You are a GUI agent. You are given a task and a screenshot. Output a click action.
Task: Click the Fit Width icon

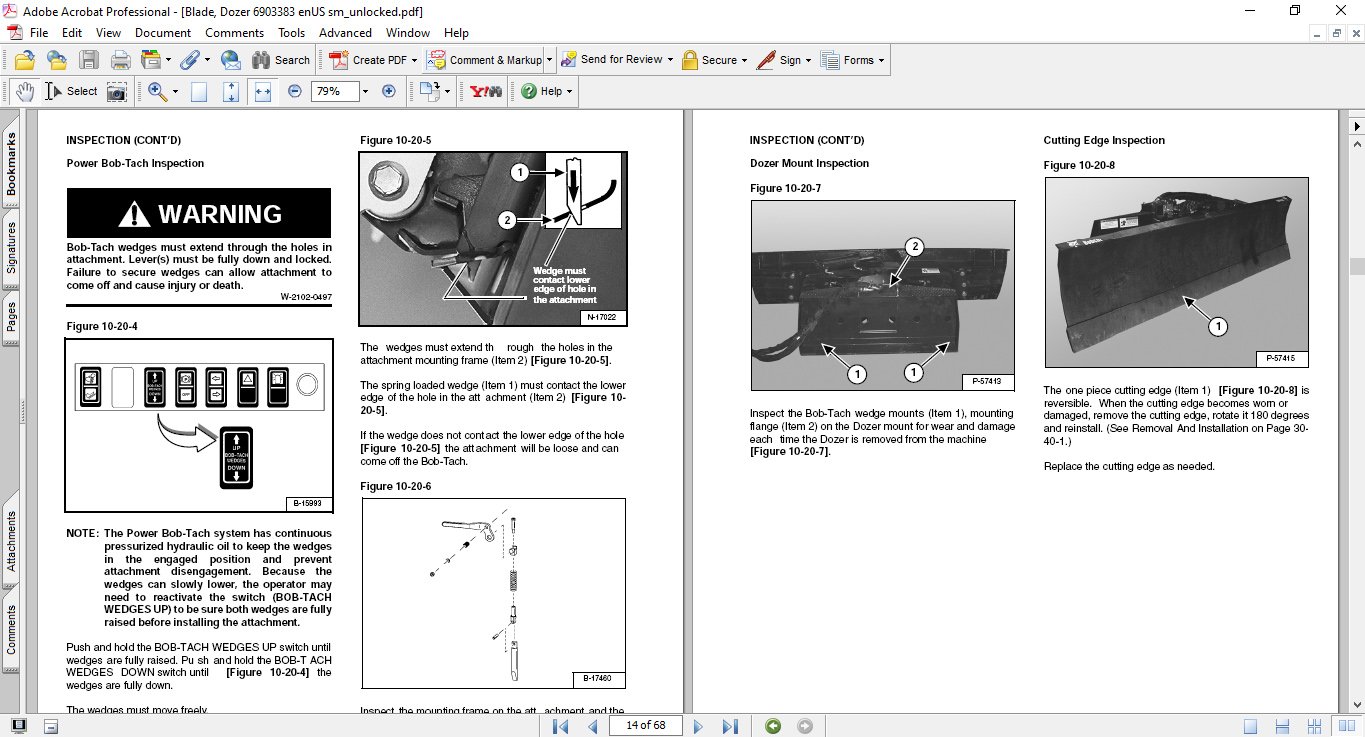pyautogui.click(x=263, y=91)
